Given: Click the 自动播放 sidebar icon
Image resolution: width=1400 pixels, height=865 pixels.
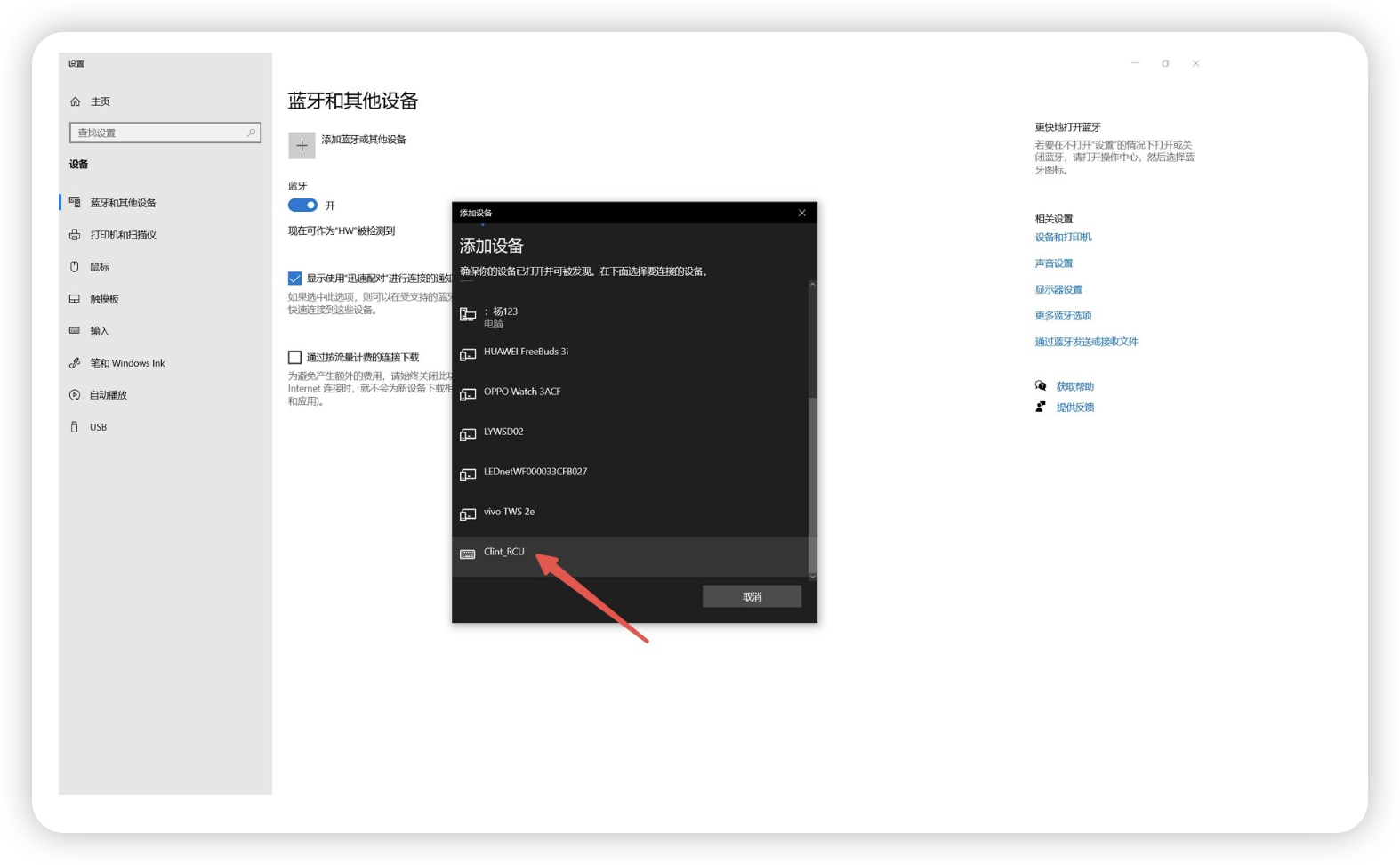Looking at the screenshot, I should tap(75, 395).
